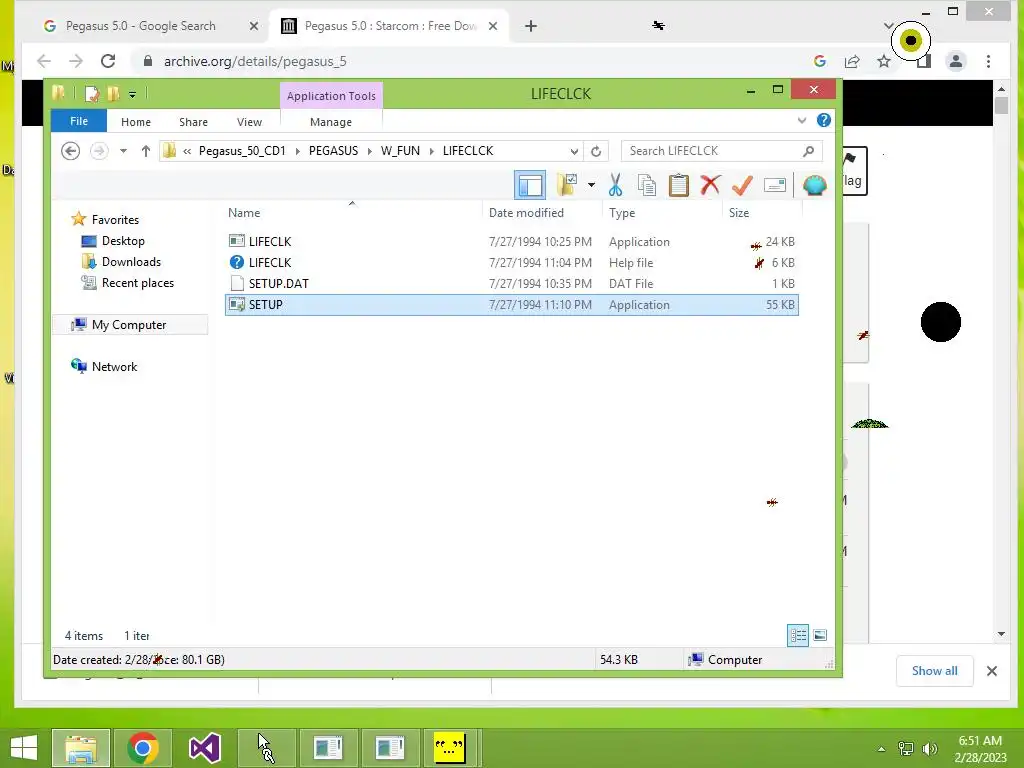This screenshot has height=768, width=1024.
Task: Delete with the red X icon
Action: [x=711, y=185]
